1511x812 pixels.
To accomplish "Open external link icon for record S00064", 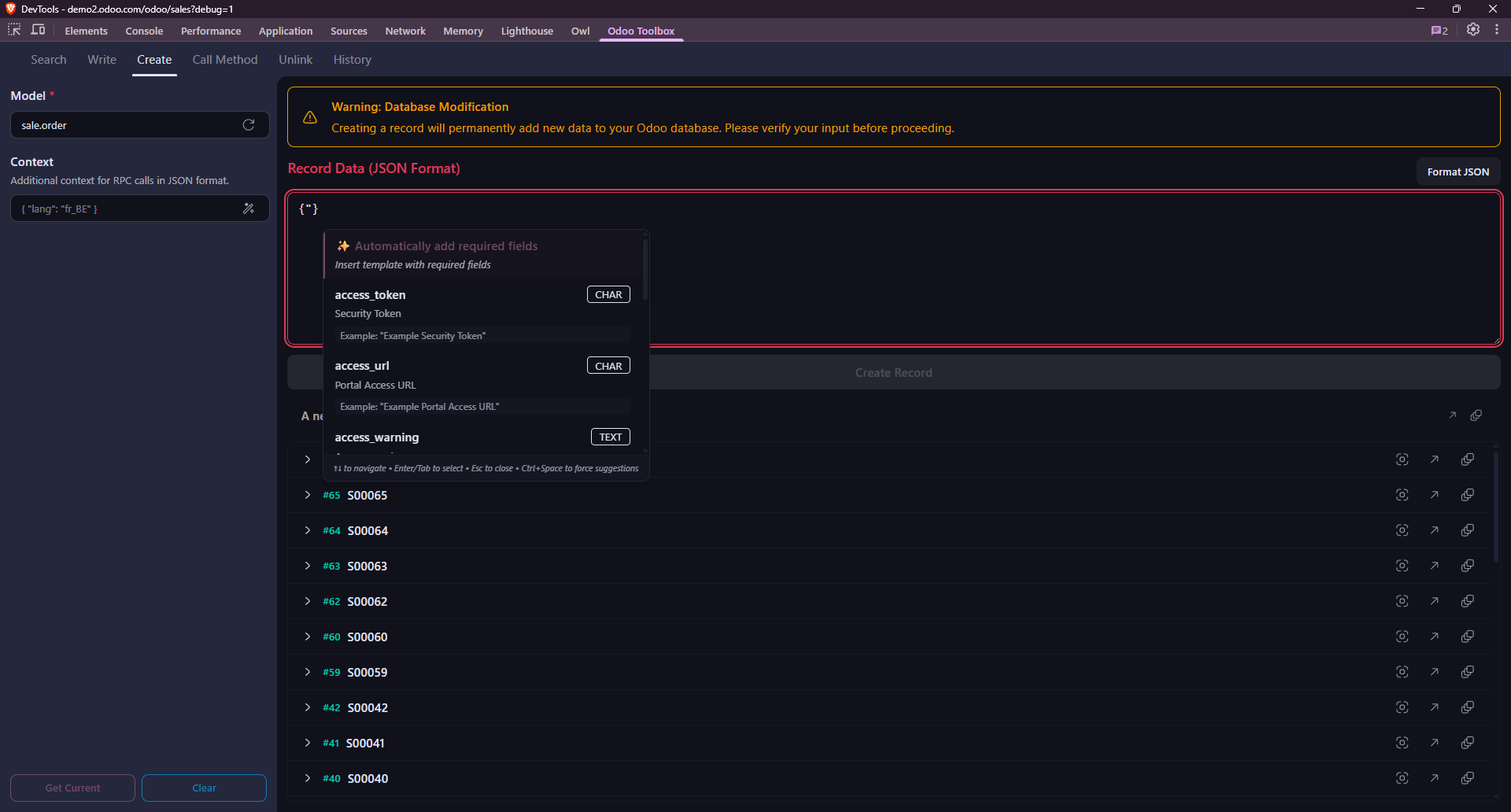I will pyautogui.click(x=1435, y=530).
